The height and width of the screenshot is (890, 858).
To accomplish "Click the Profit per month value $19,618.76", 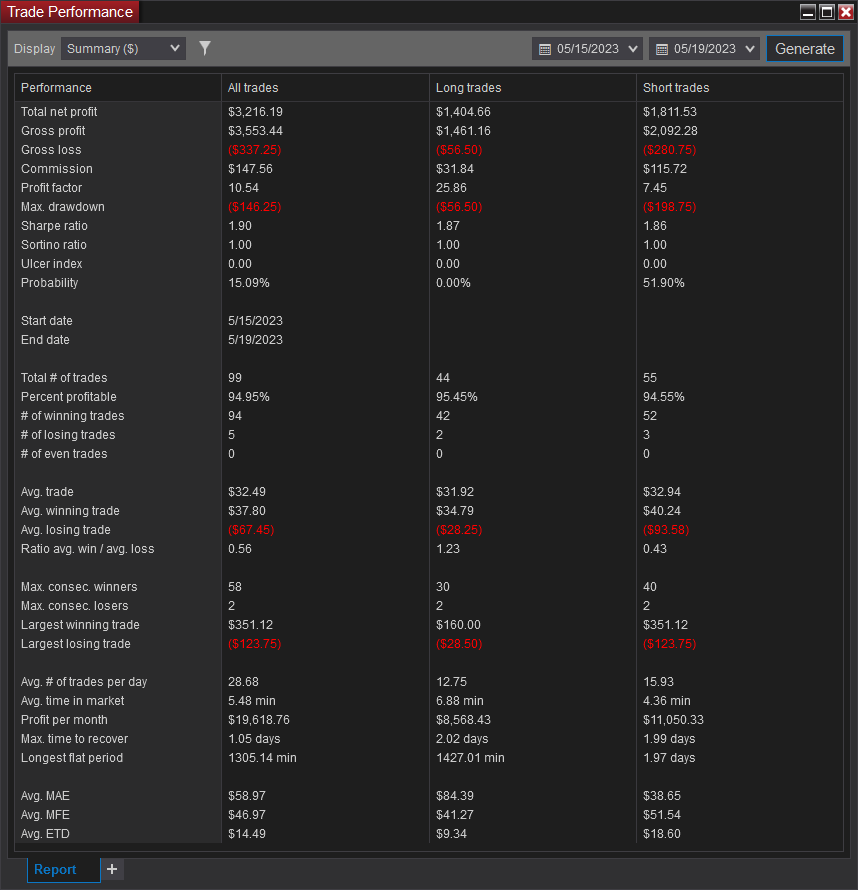I will click(x=259, y=720).
